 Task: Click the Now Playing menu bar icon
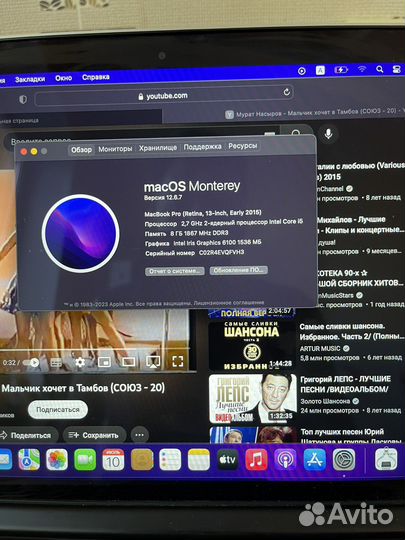click(302, 71)
